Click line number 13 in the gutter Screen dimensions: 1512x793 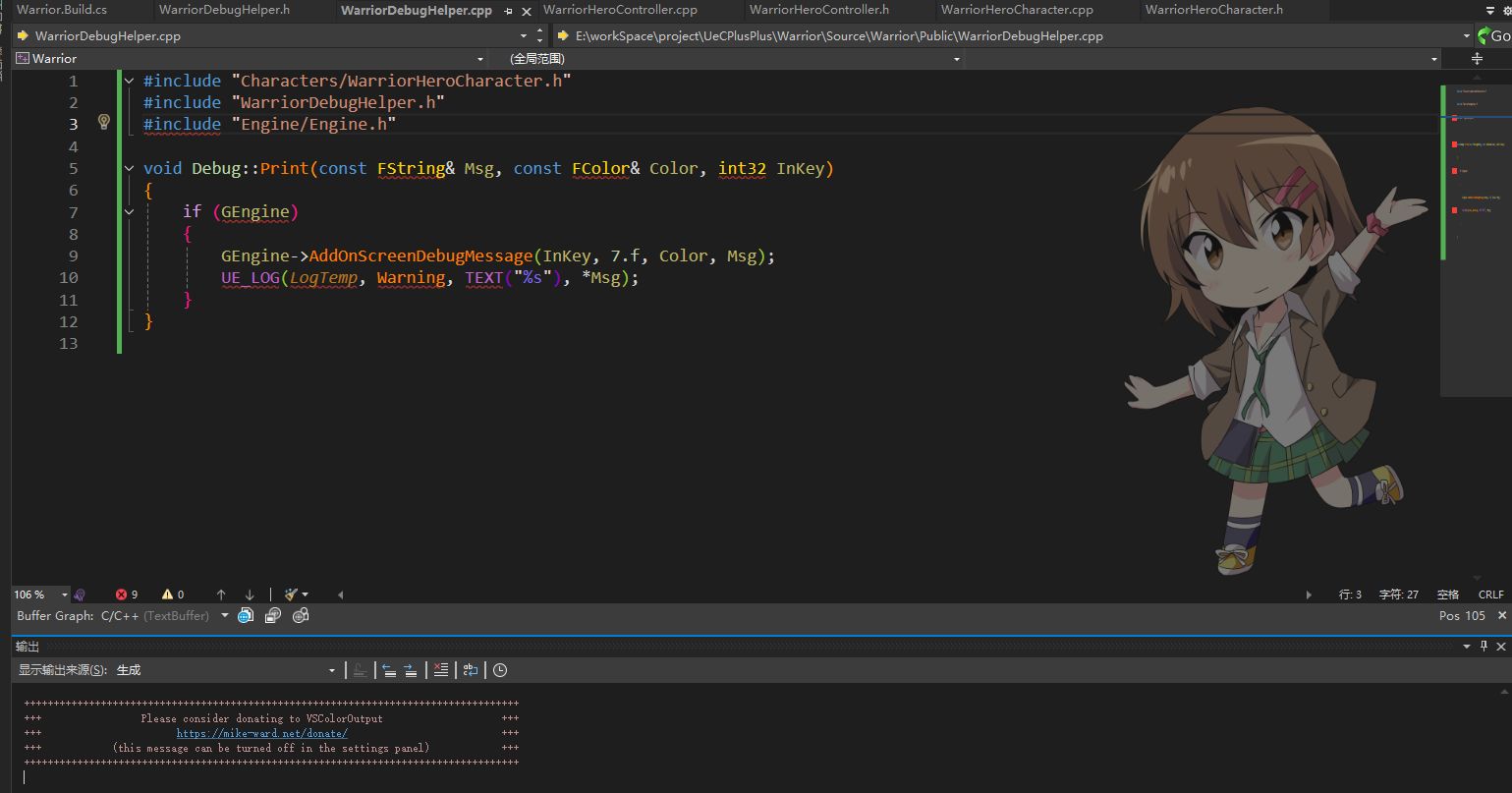[68, 343]
